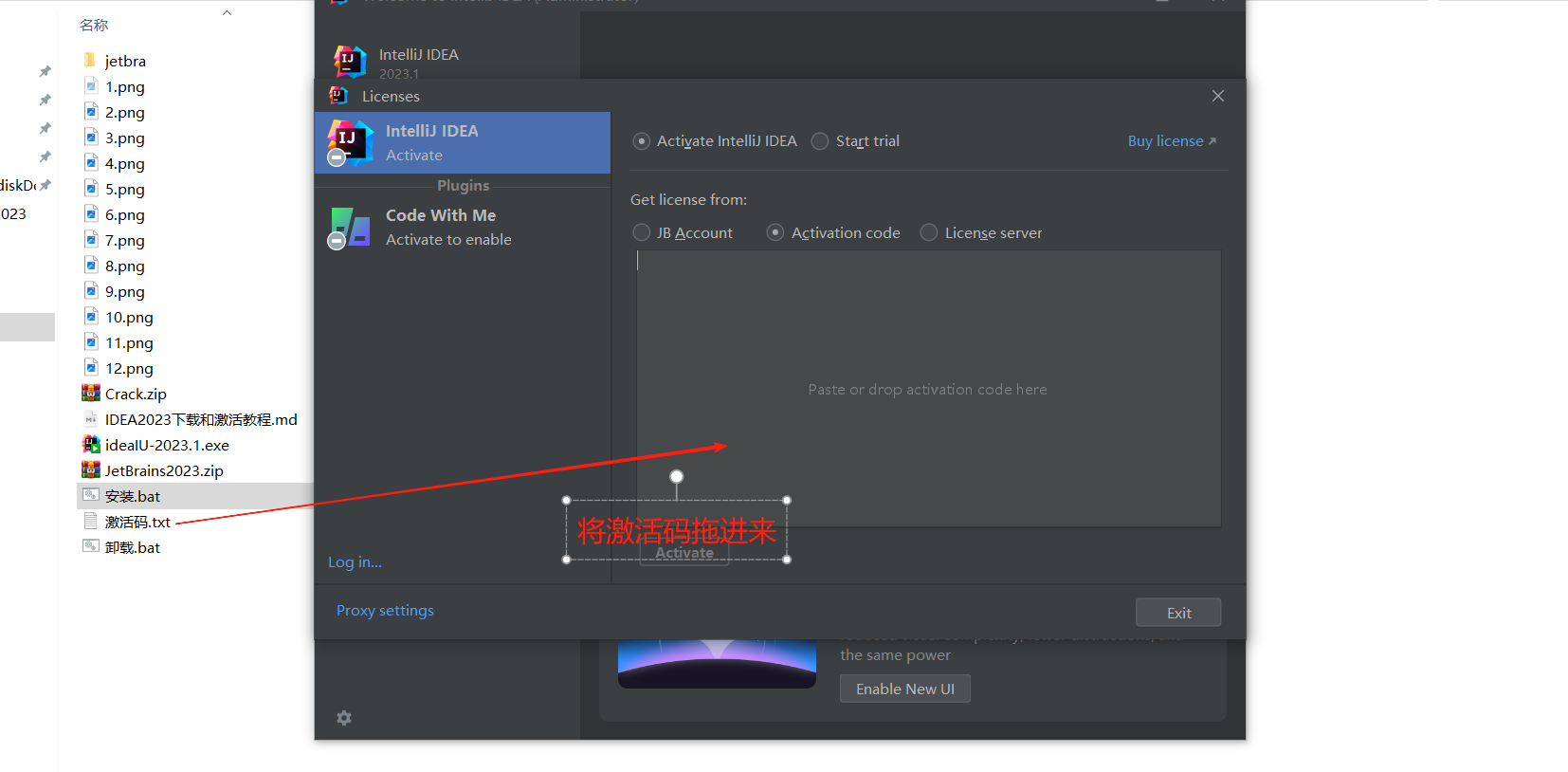The width and height of the screenshot is (1568, 772).
Task: Click the Crack.zip archive icon
Action: 91,393
